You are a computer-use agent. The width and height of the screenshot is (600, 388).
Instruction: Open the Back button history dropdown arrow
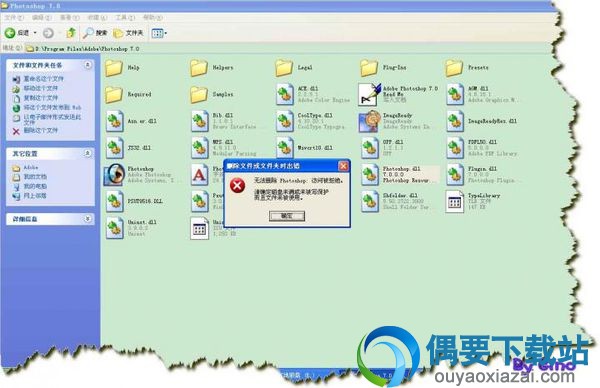click(x=35, y=33)
